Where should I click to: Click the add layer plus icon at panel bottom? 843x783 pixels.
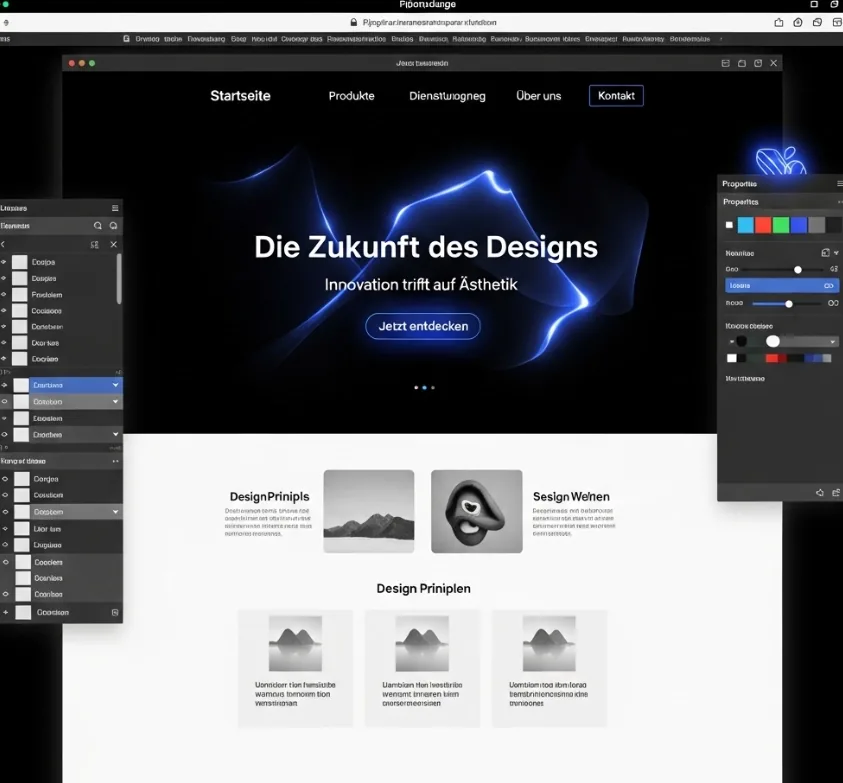point(5,612)
